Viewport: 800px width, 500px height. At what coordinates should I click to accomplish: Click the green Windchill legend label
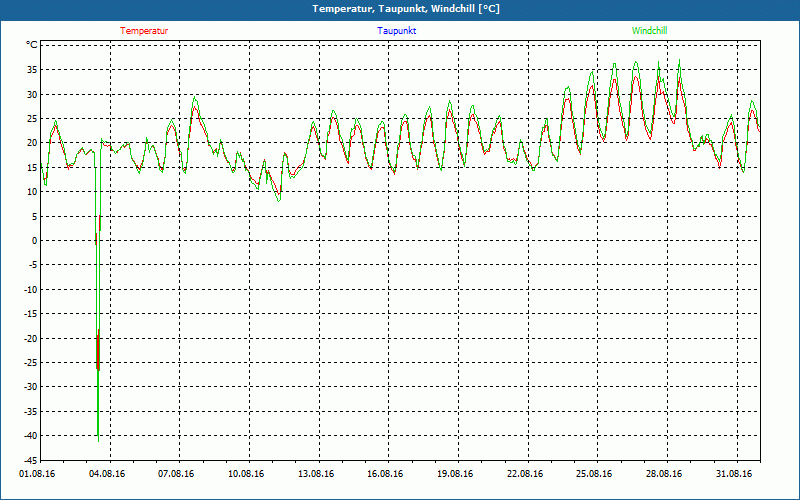(649, 31)
